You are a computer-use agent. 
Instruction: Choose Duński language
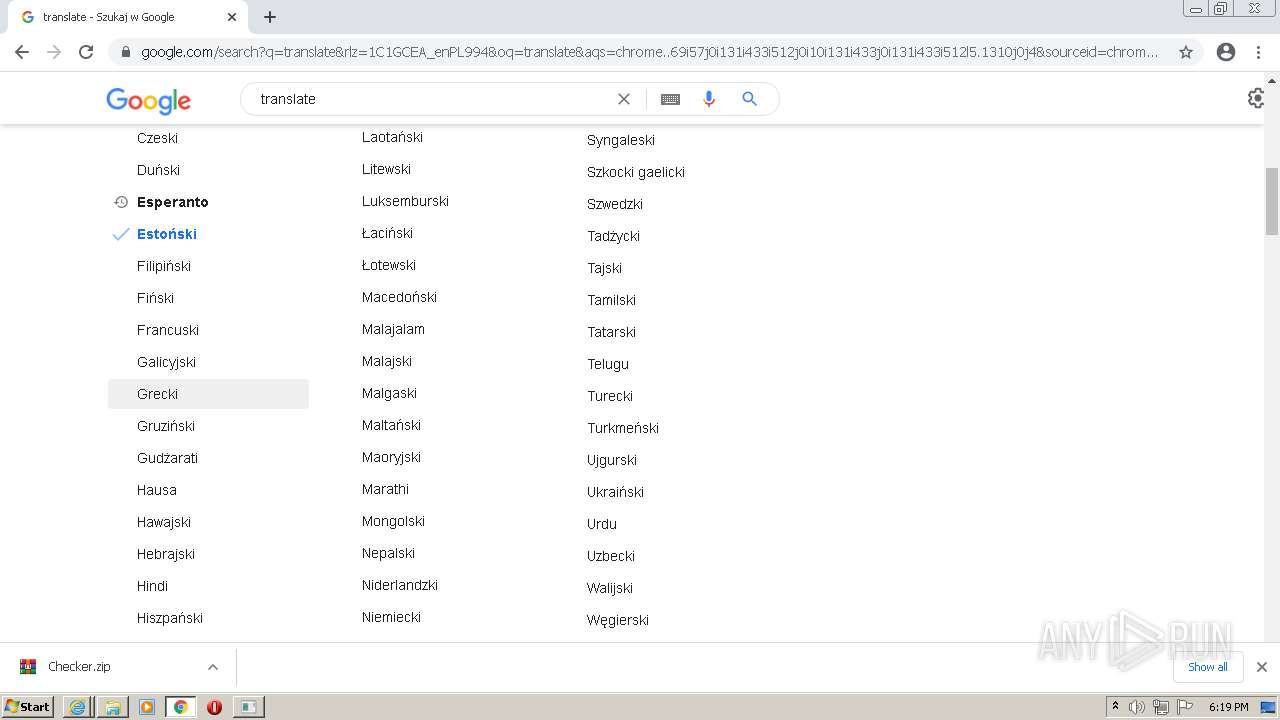tap(158, 170)
